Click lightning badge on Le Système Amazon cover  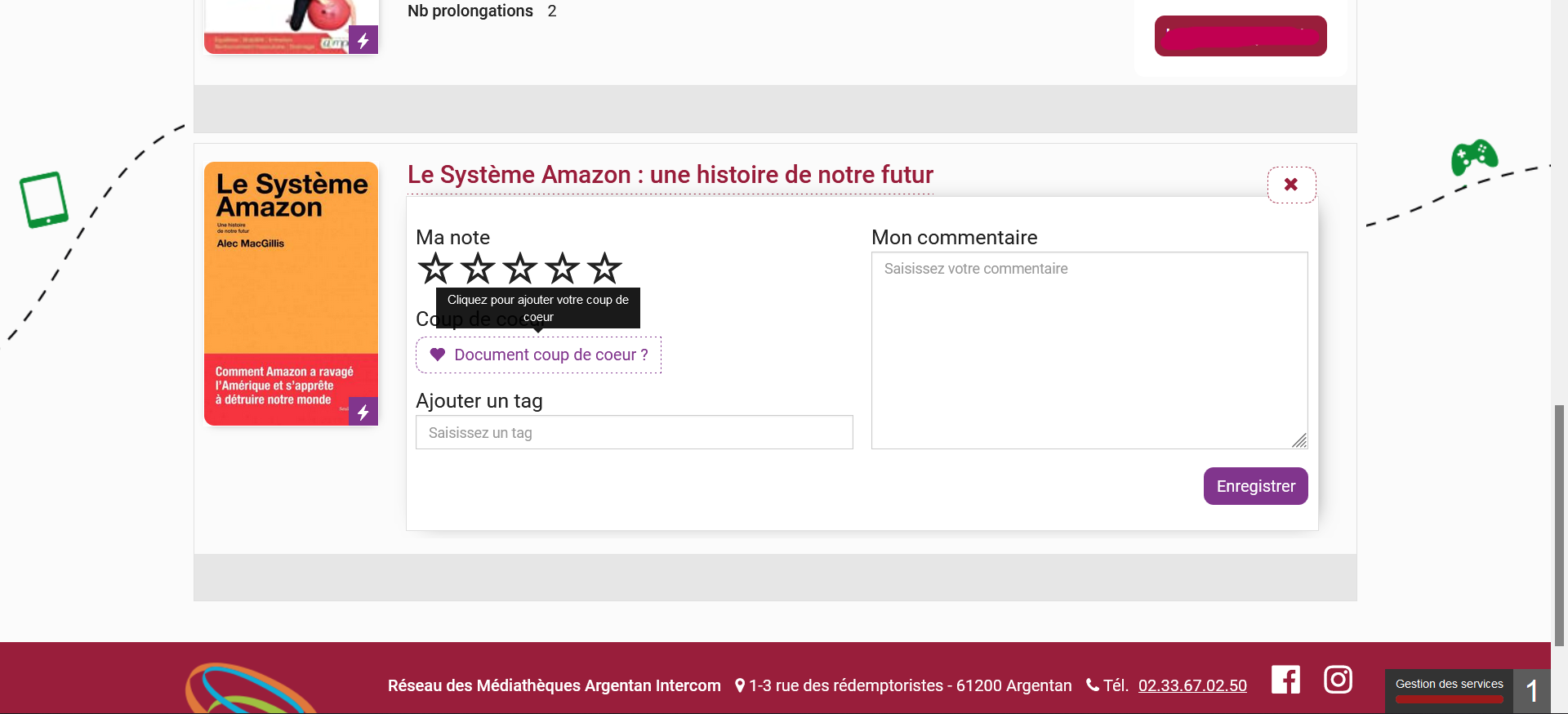point(363,412)
